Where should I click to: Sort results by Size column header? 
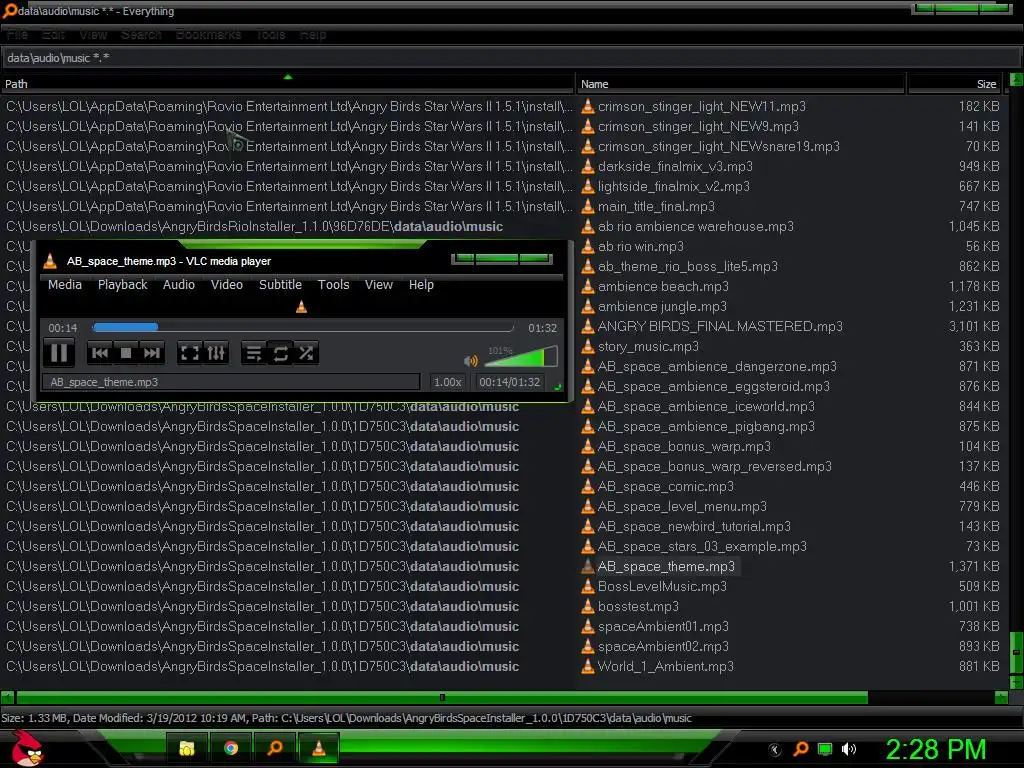[x=956, y=84]
